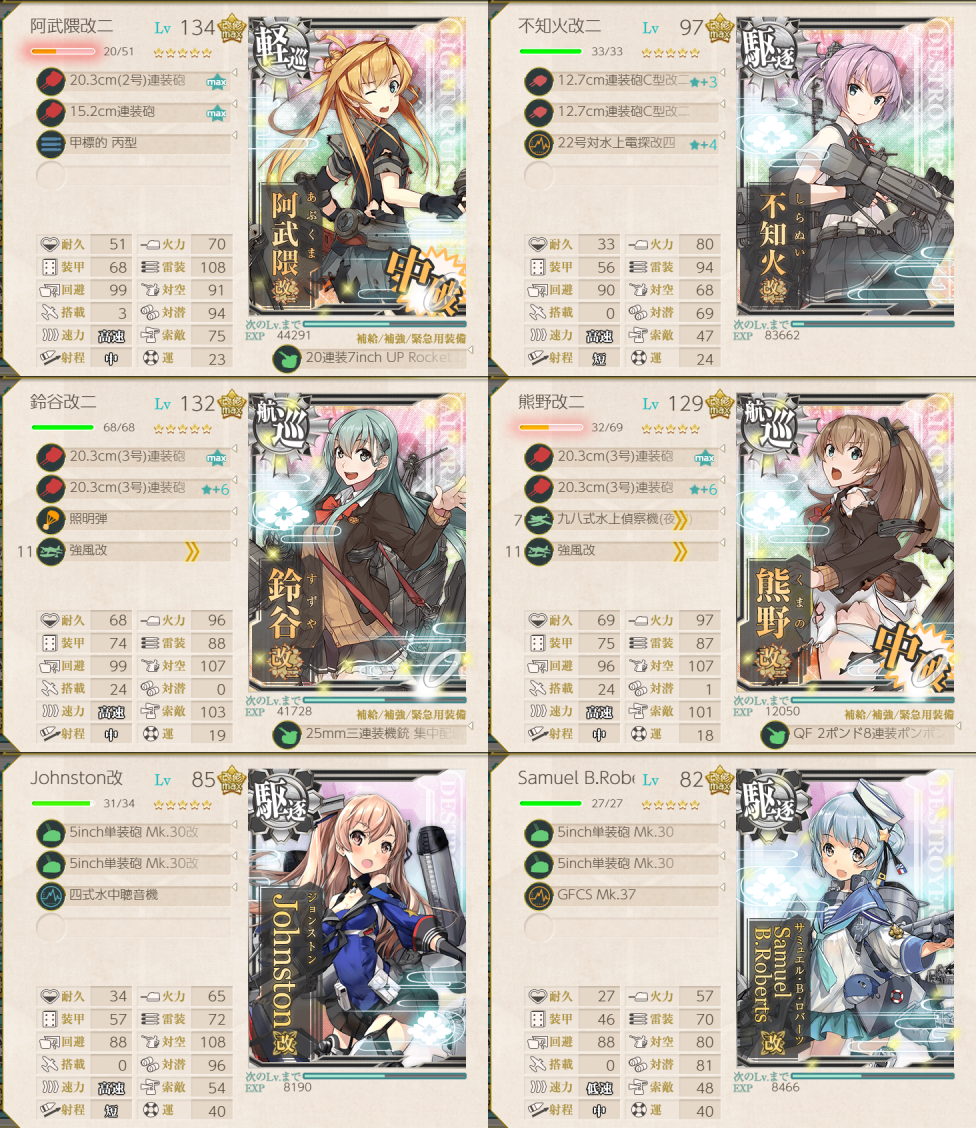
Task: Click the GFCS Mk.37 radar icon
Action: pyautogui.click(x=539, y=896)
